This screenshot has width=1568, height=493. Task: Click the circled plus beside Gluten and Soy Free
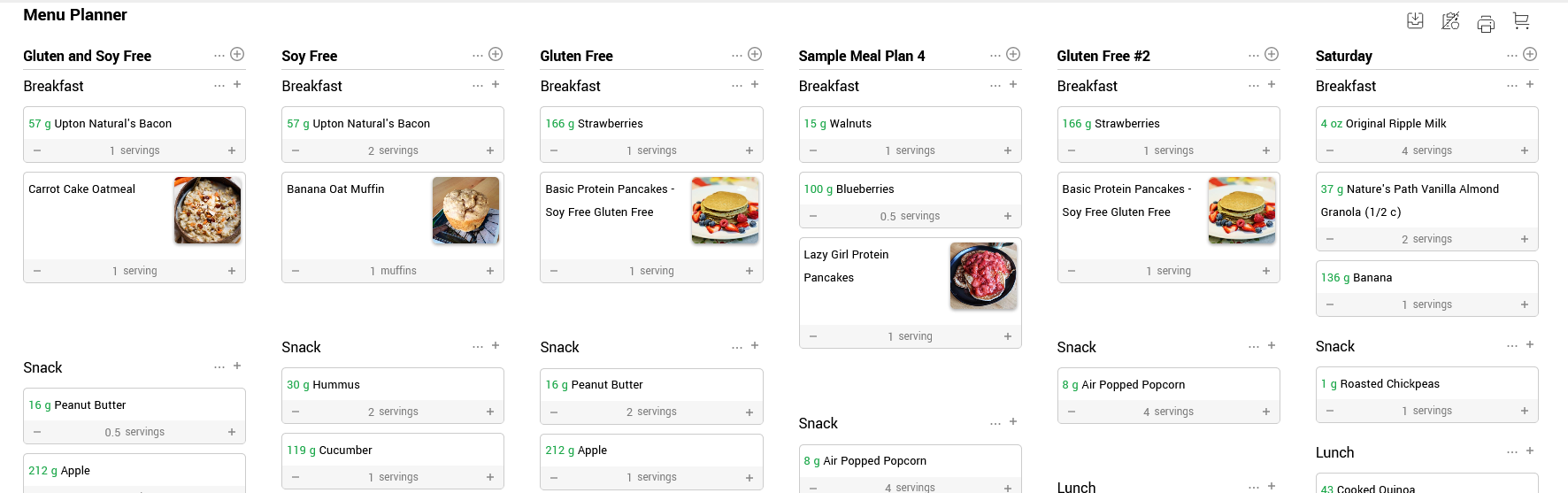coord(237,54)
